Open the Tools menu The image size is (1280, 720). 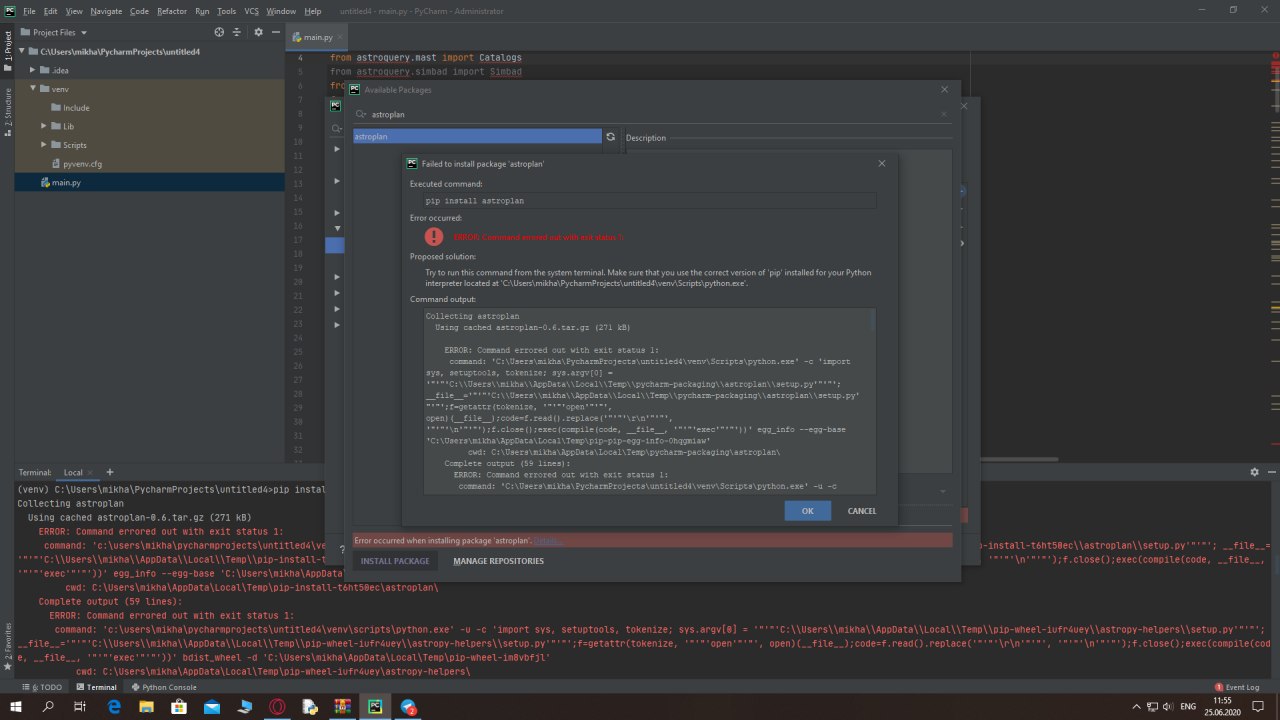point(227,10)
